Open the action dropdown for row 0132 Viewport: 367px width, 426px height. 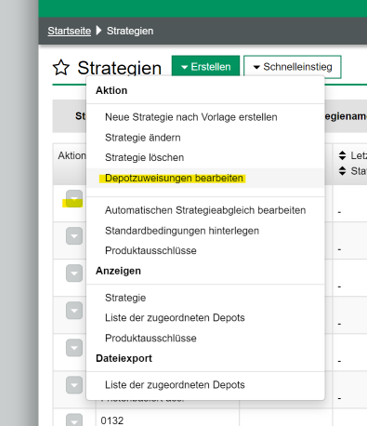(x=74, y=421)
